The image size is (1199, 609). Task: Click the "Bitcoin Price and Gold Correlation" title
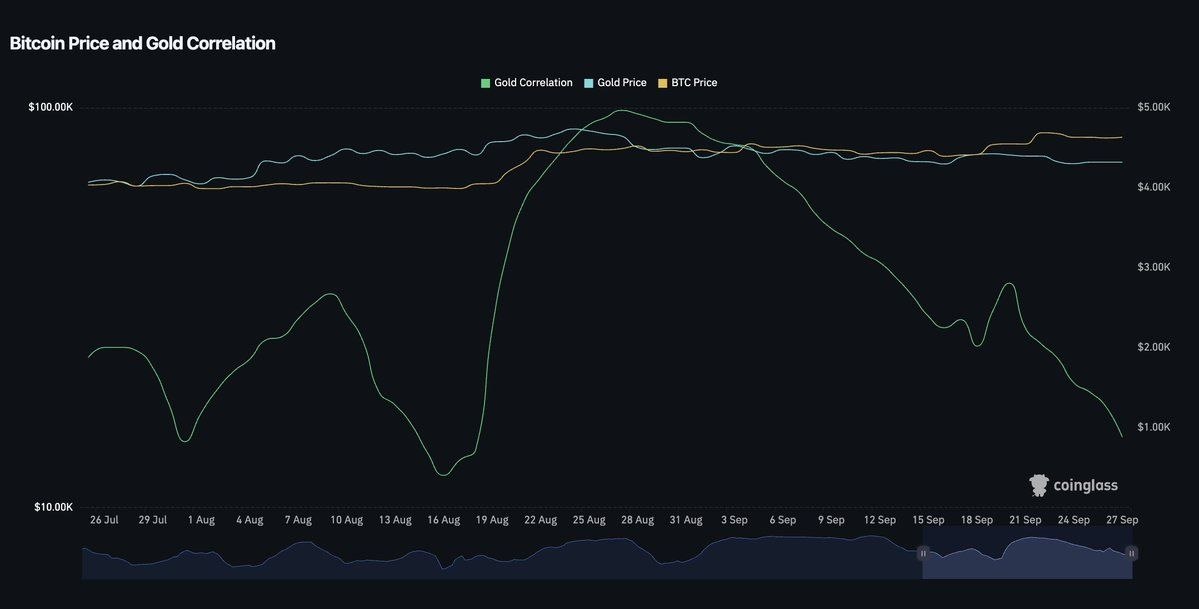pyautogui.click(x=142, y=44)
